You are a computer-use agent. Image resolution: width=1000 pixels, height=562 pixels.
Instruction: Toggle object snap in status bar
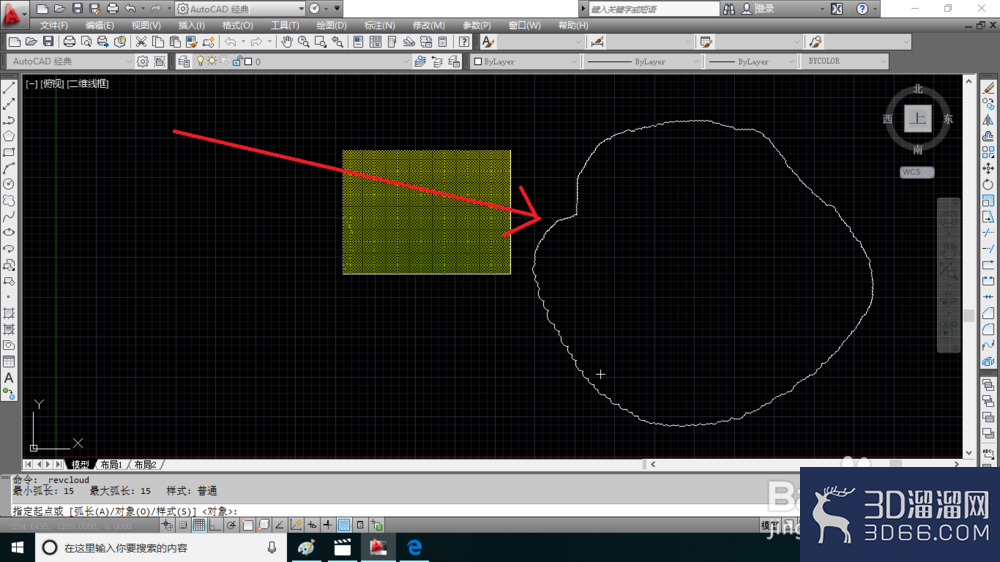pos(247,525)
